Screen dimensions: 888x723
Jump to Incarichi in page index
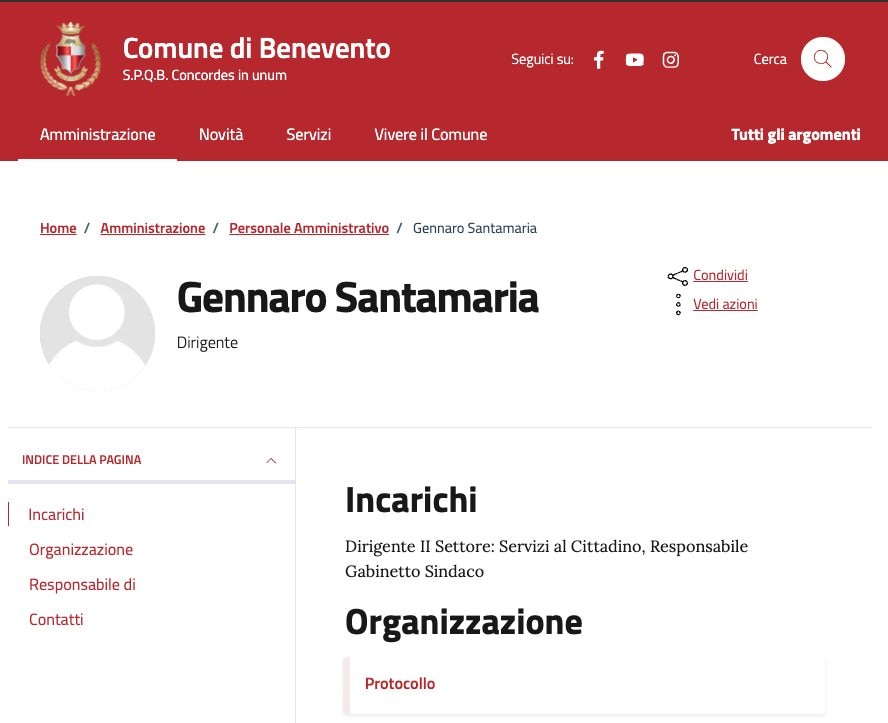[57, 515]
